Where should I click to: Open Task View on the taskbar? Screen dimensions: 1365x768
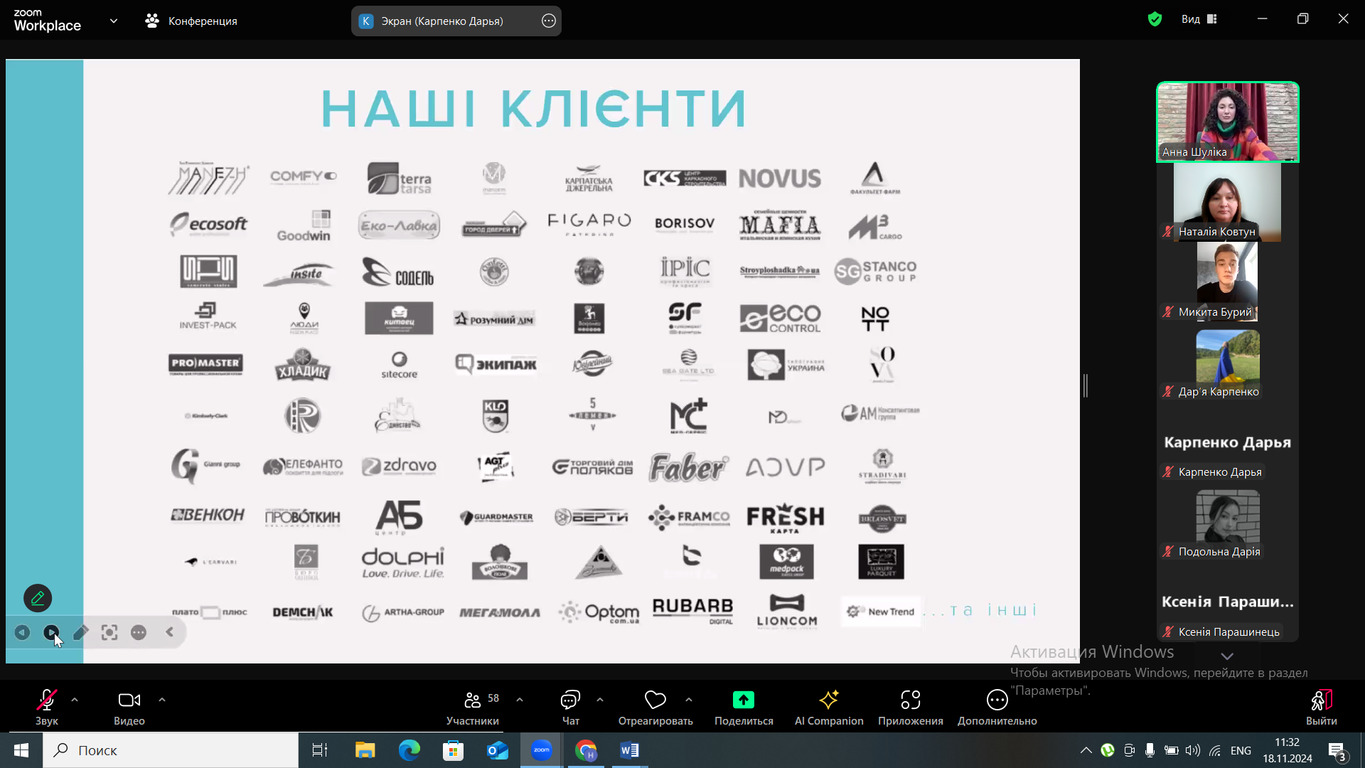coord(320,750)
